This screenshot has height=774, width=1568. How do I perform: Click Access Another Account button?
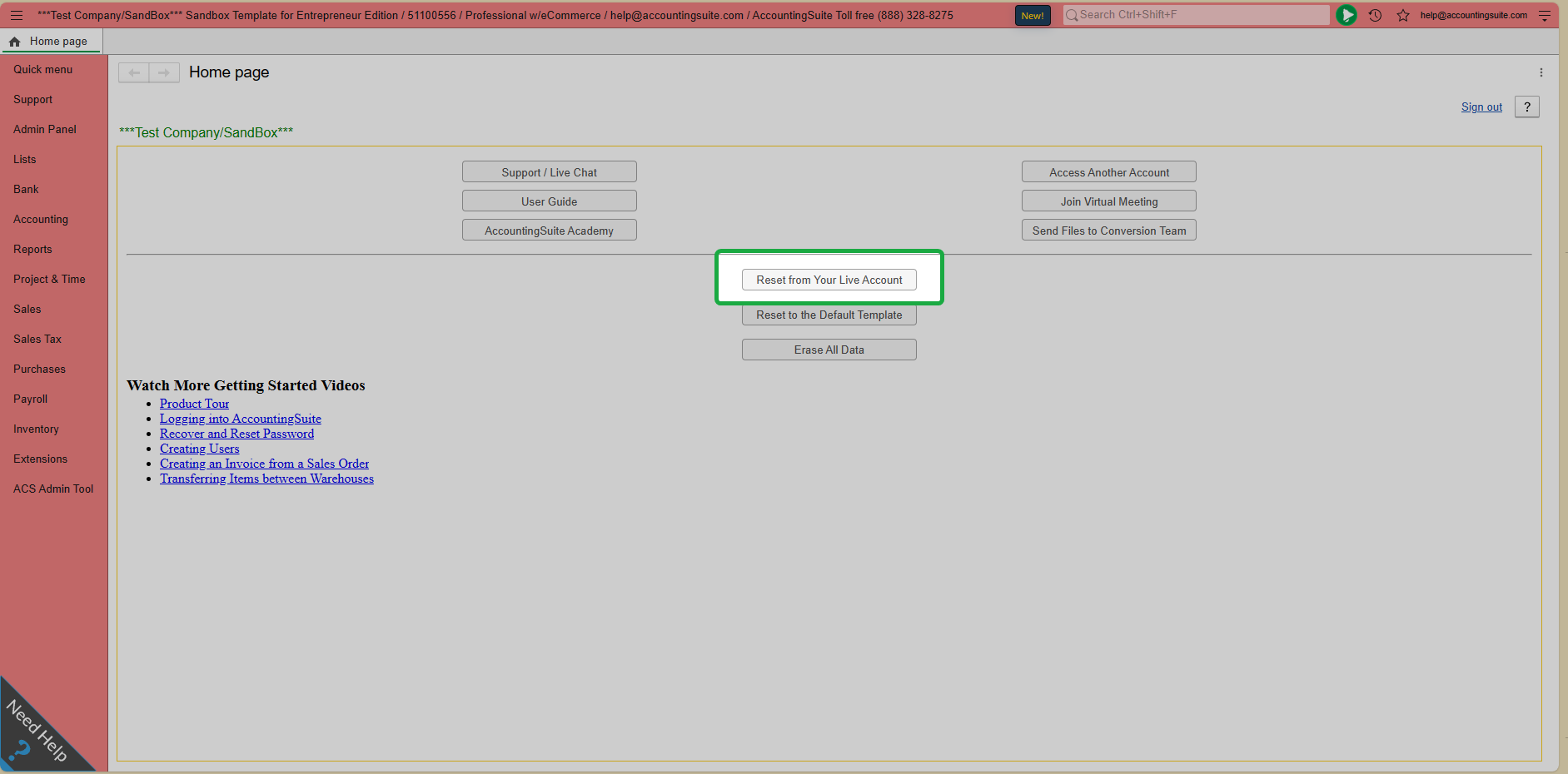click(1109, 172)
